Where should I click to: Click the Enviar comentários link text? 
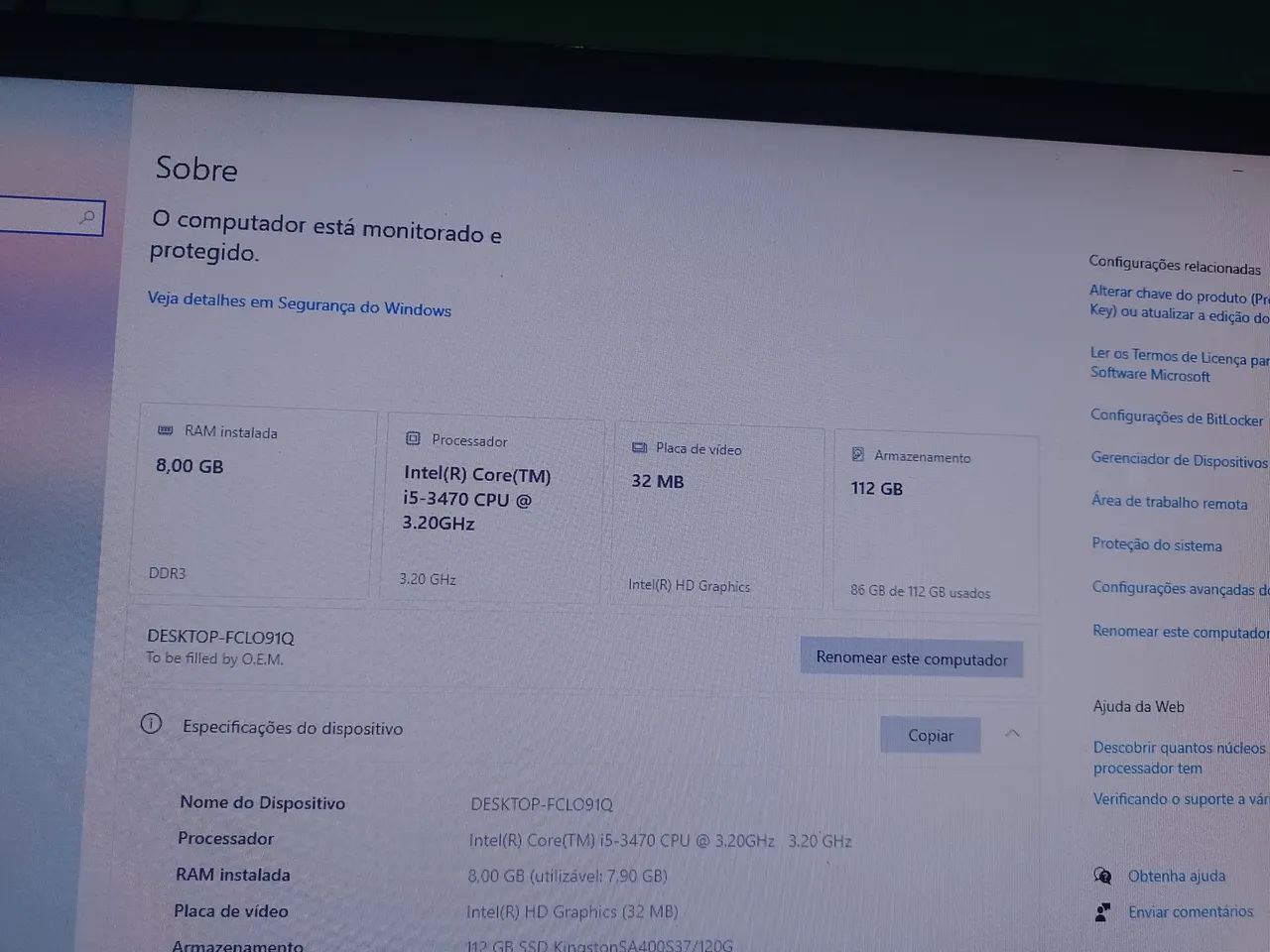pyautogui.click(x=1191, y=912)
